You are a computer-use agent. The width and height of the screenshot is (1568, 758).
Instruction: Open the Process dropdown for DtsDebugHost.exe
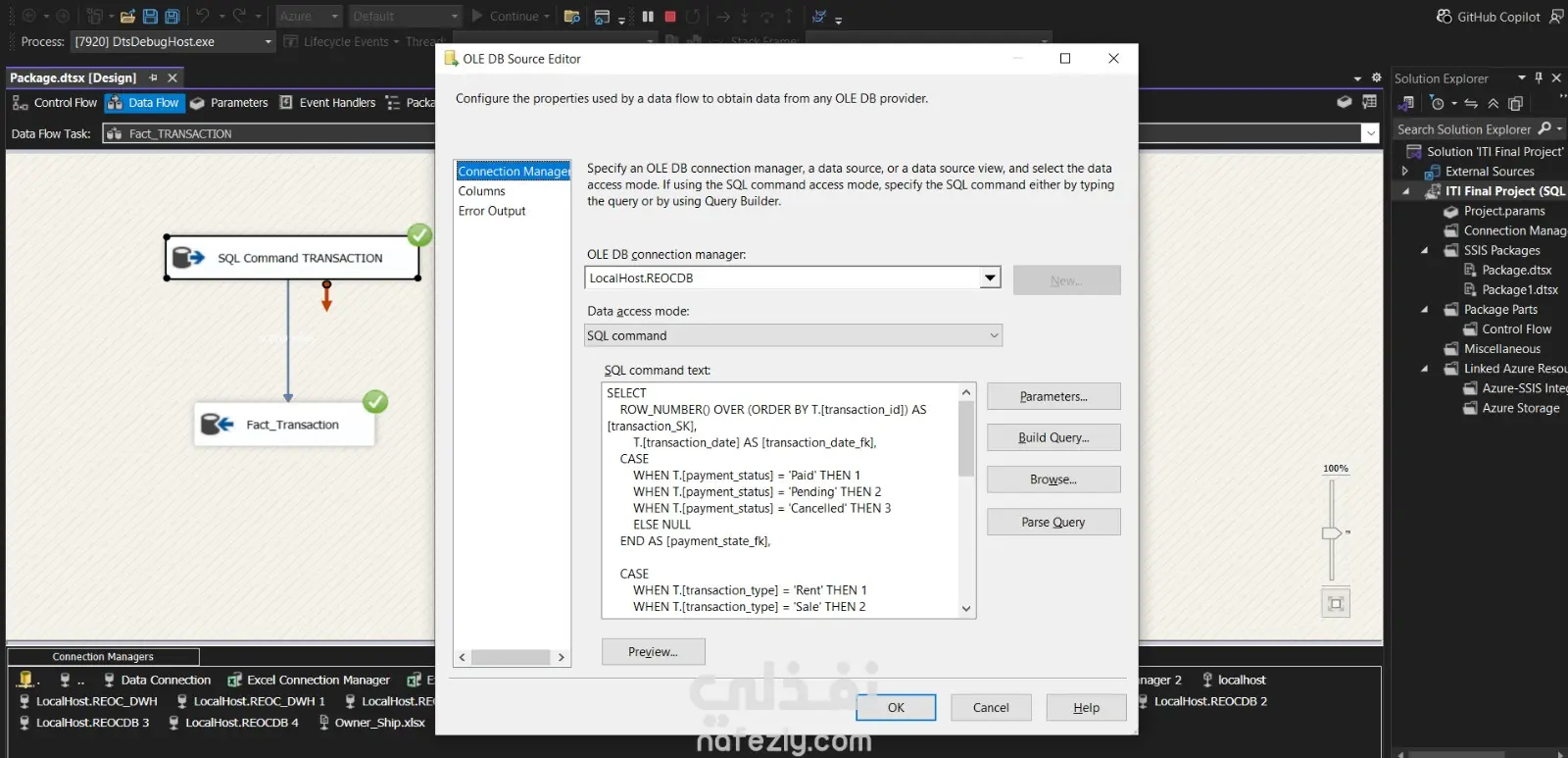pyautogui.click(x=269, y=41)
